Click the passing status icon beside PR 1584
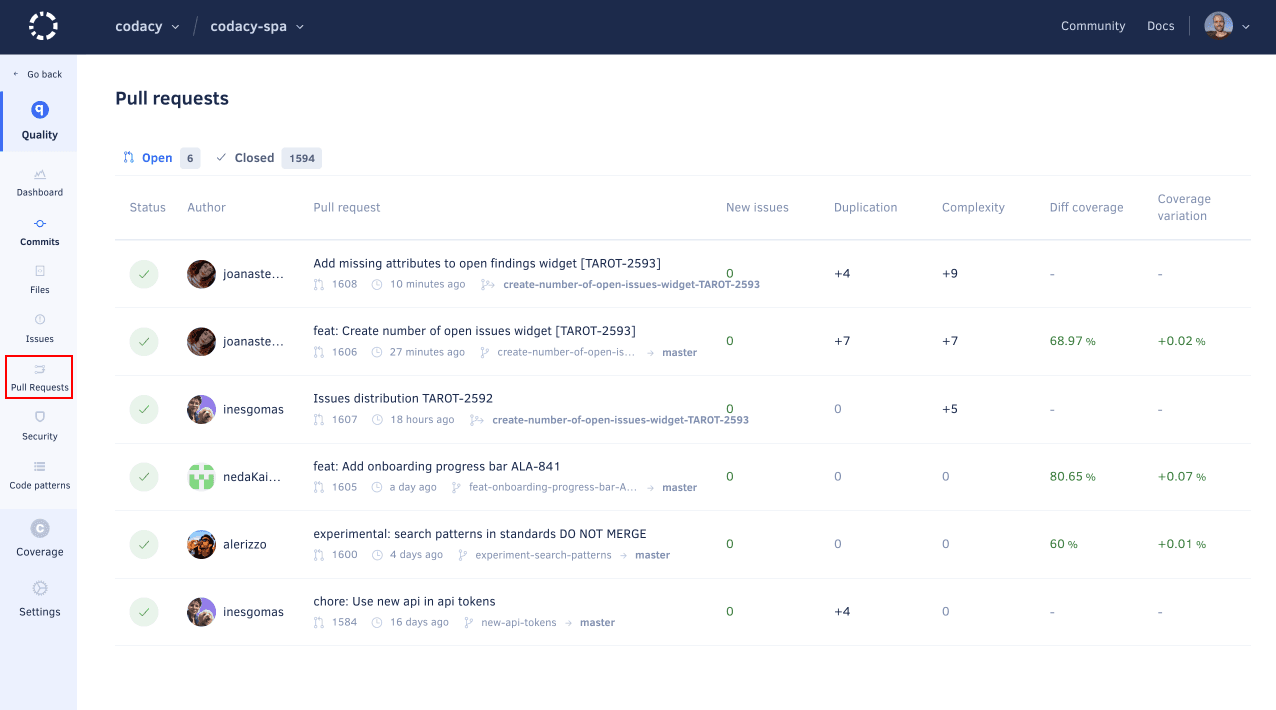The image size is (1276, 710). coord(144,611)
